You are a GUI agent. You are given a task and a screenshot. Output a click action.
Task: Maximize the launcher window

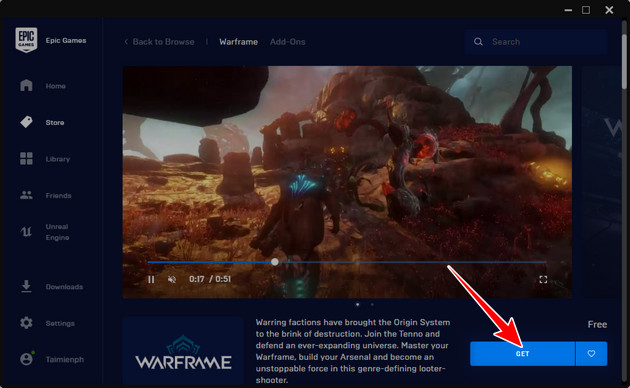(x=586, y=10)
